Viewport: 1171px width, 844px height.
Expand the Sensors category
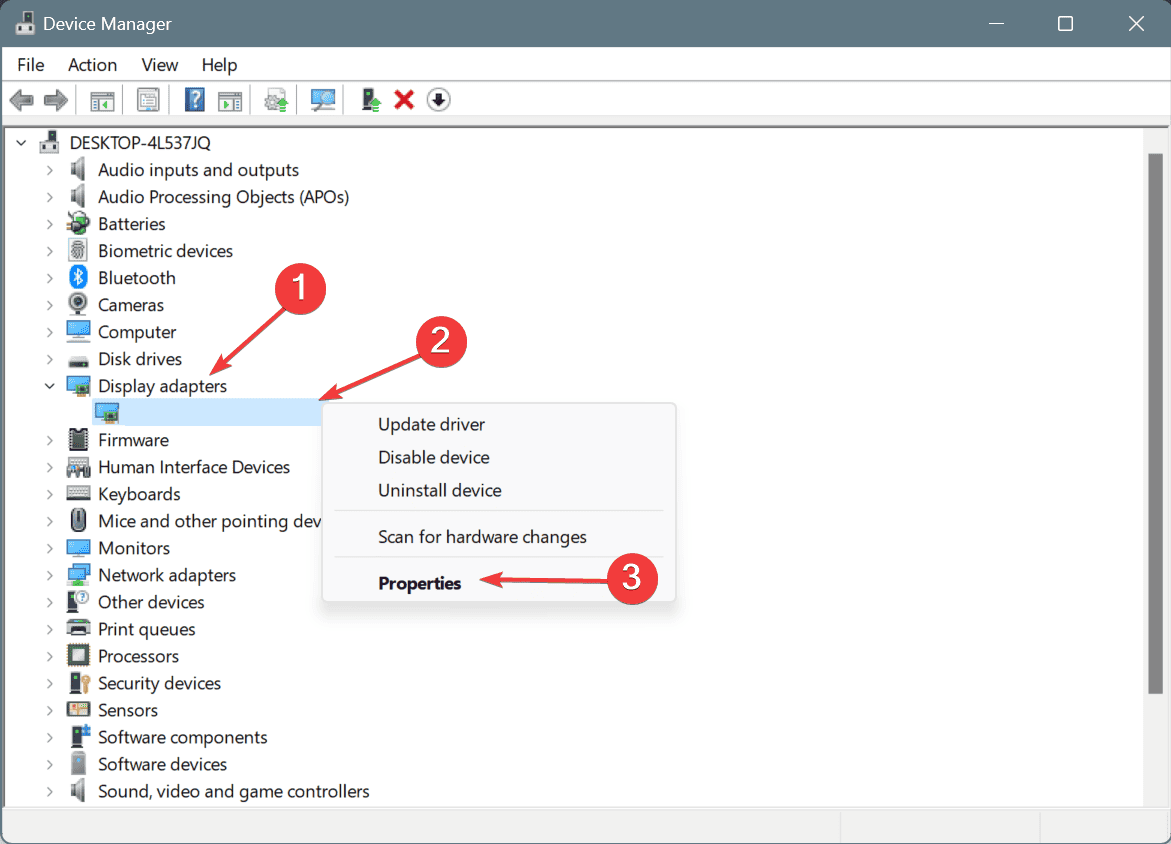(50, 710)
